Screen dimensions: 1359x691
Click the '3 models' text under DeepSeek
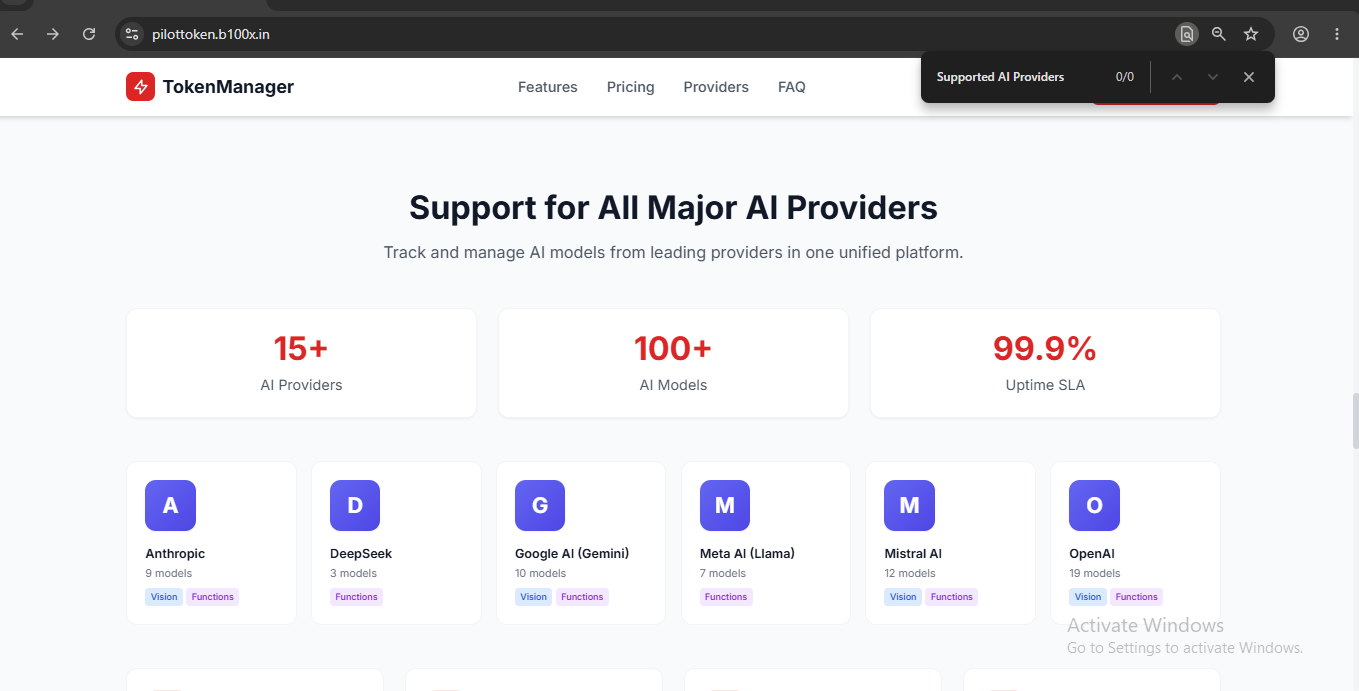pos(353,574)
